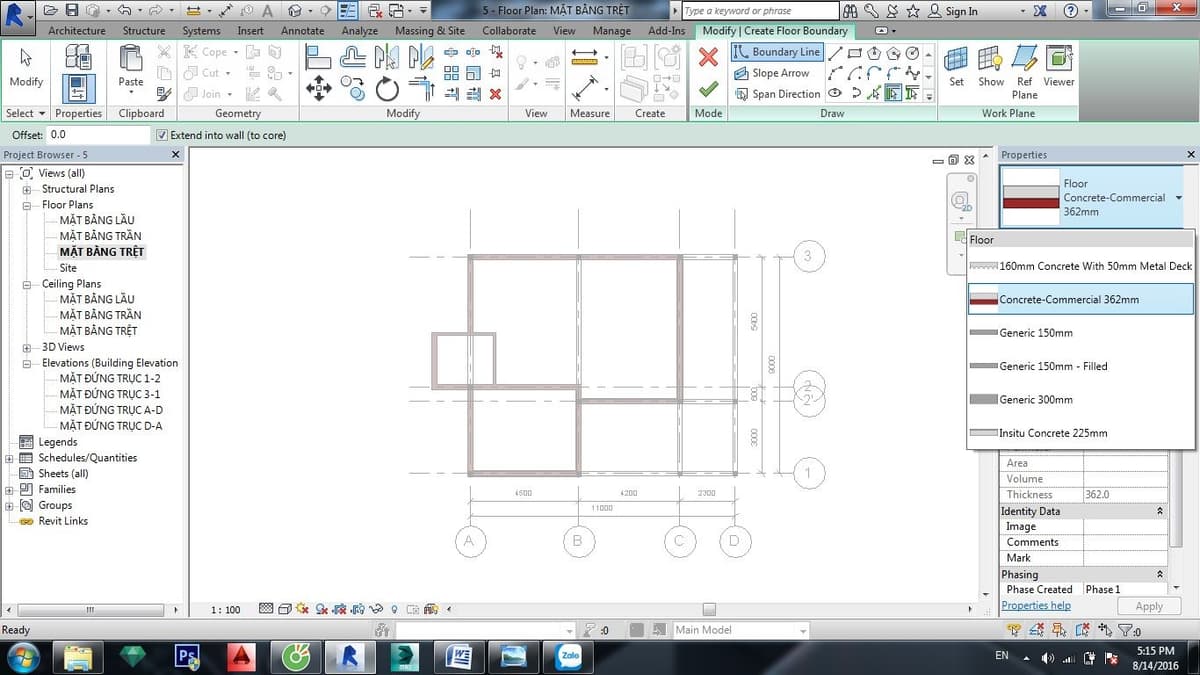
Task: Click the Save icon in quick access toolbar
Action: tap(72, 11)
